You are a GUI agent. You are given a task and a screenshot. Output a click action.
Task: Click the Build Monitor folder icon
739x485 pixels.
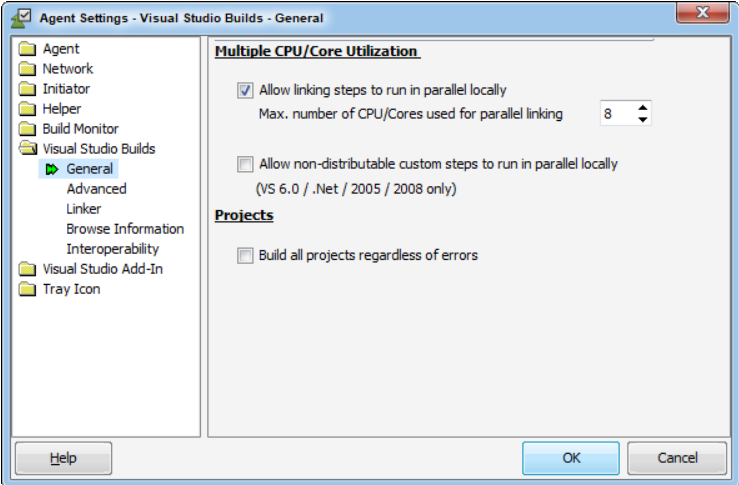coord(28,129)
